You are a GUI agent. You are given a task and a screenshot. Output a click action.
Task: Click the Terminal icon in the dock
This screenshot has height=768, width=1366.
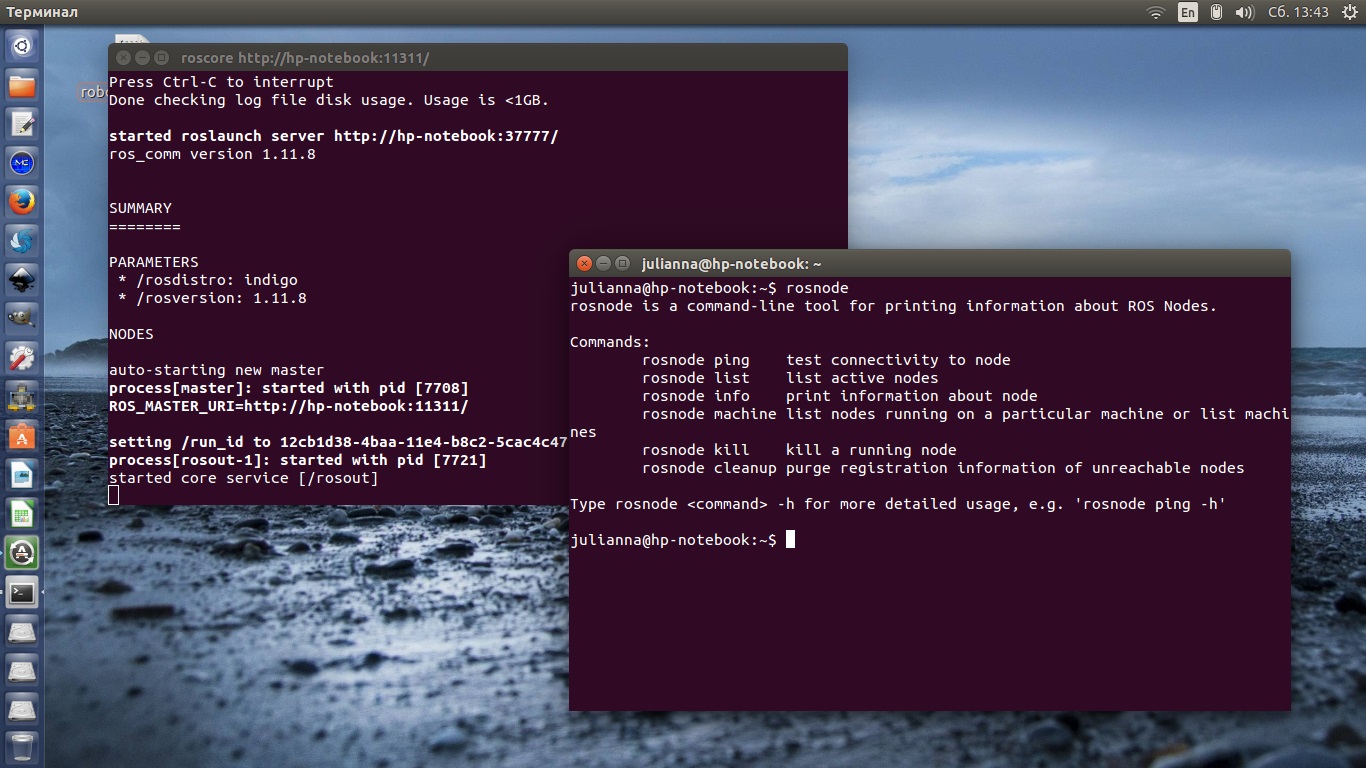click(x=22, y=592)
